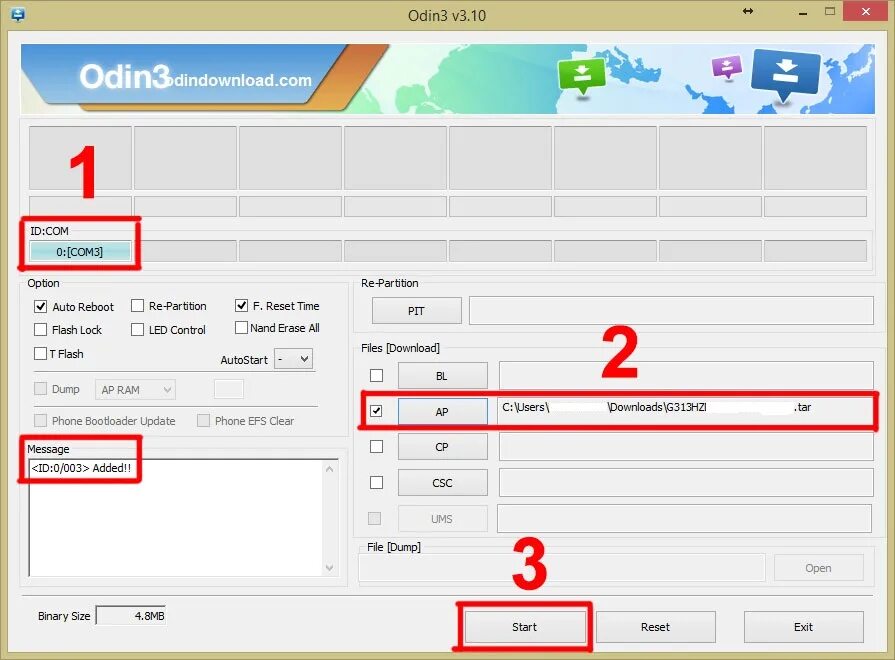
Task: Enable the Flash Lock checkbox
Action: click(x=41, y=329)
